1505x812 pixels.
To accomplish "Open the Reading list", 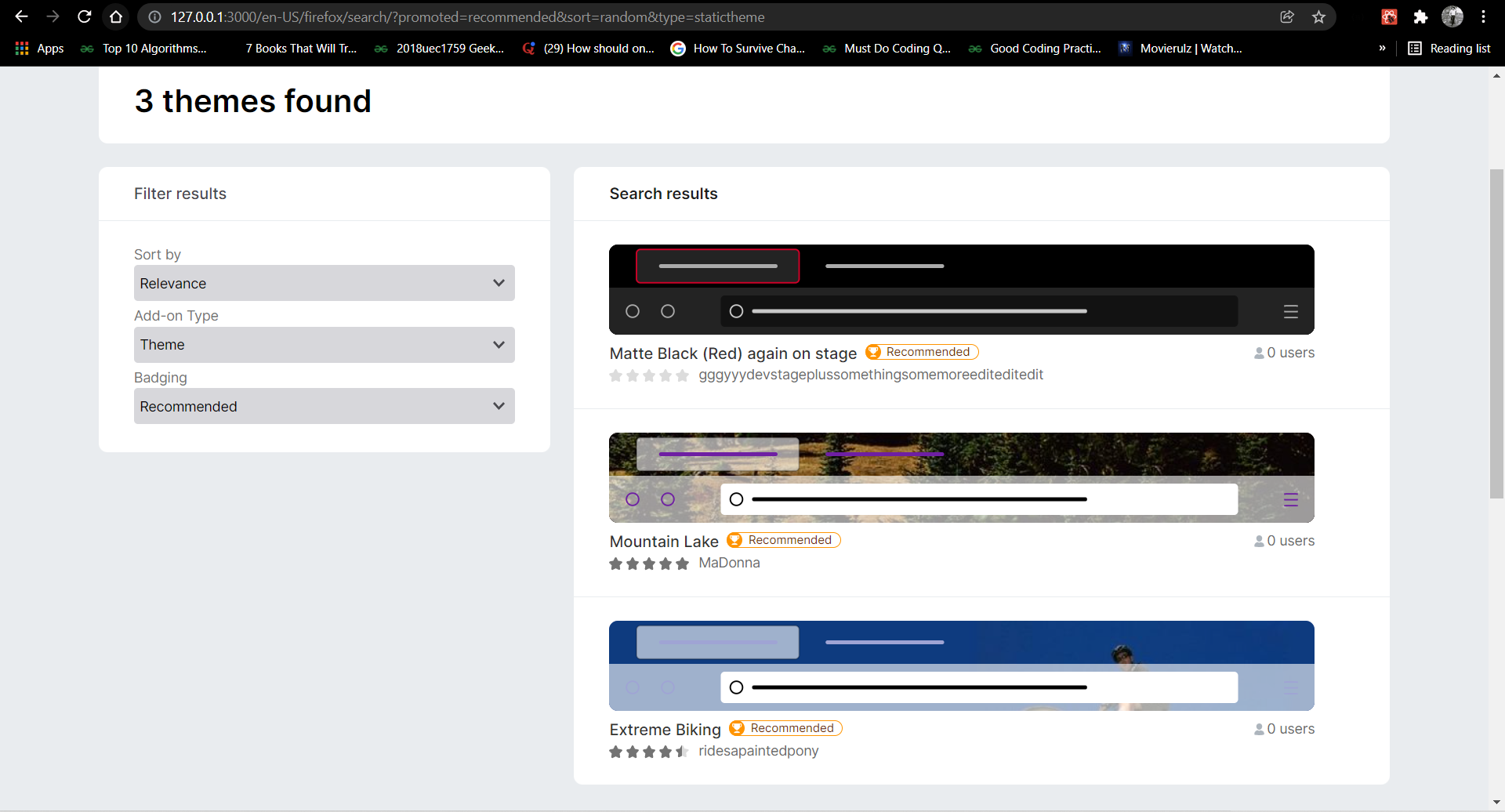I will tap(1449, 48).
